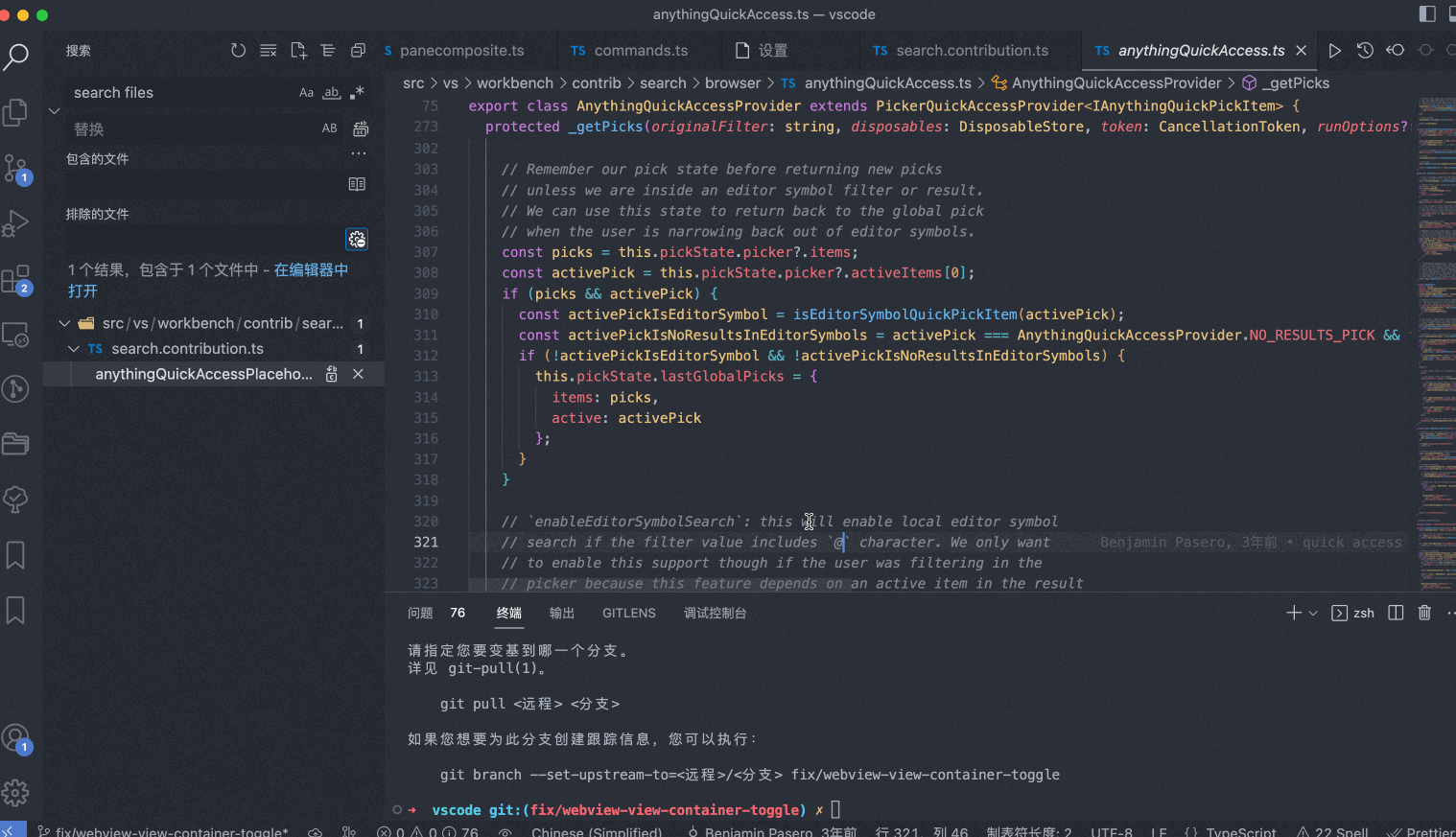Screen dimensions: 1456x837
Task: Select the GITLENS panel tab
Action: (x=628, y=612)
